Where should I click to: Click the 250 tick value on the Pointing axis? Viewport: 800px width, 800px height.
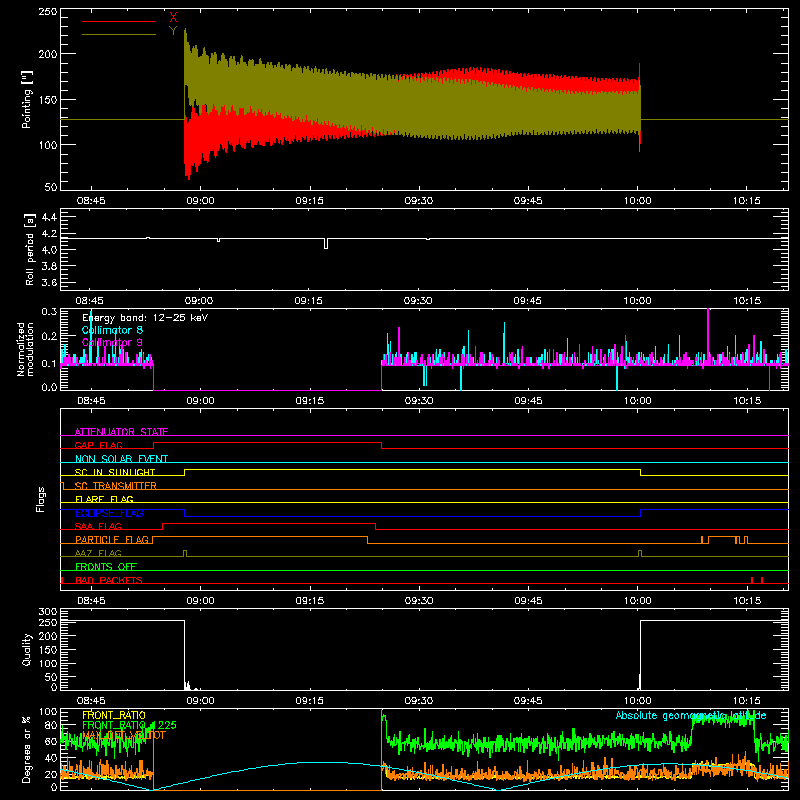(48, 11)
